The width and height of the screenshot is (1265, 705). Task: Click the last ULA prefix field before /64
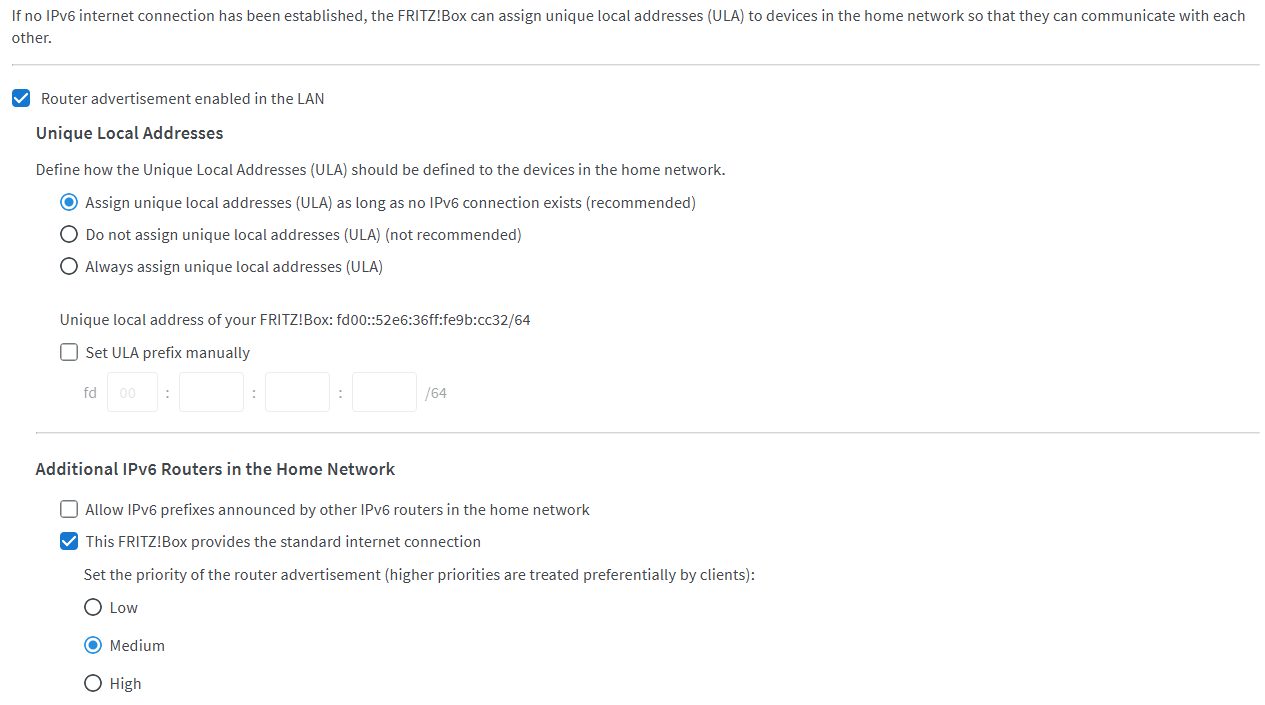coord(384,393)
